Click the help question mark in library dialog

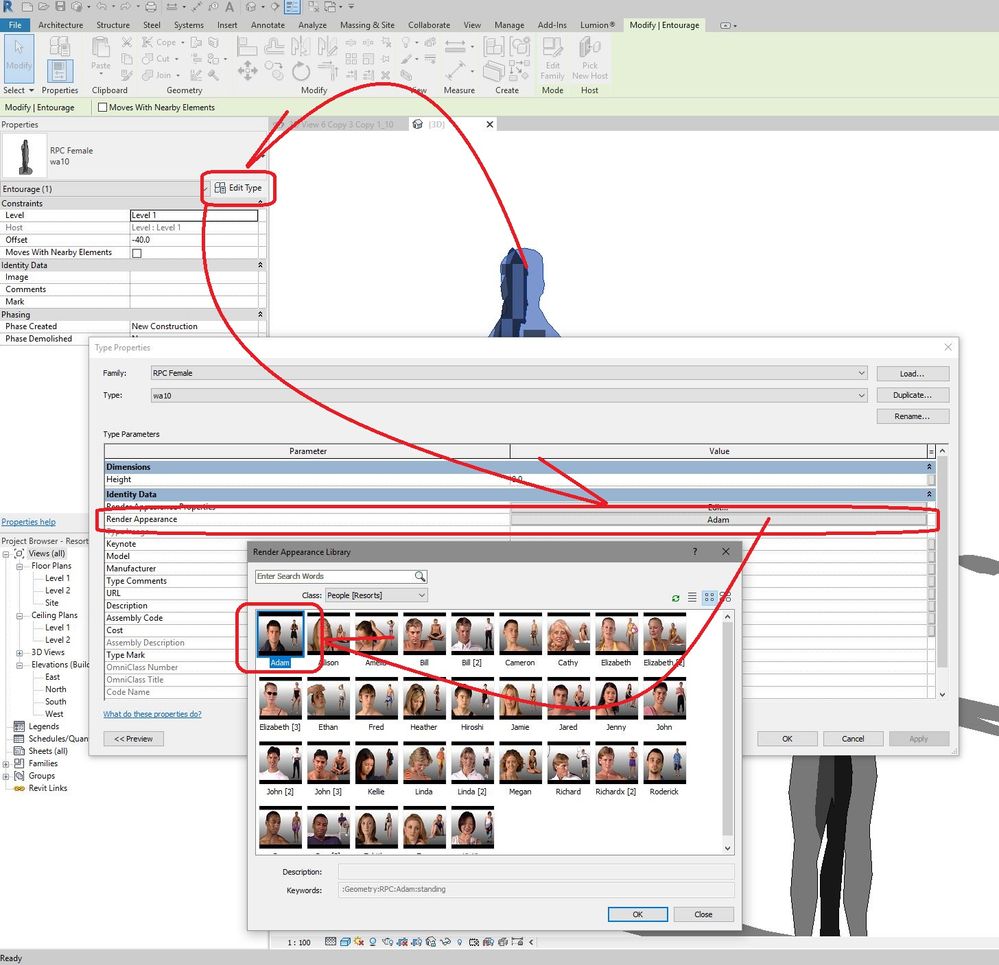point(695,552)
